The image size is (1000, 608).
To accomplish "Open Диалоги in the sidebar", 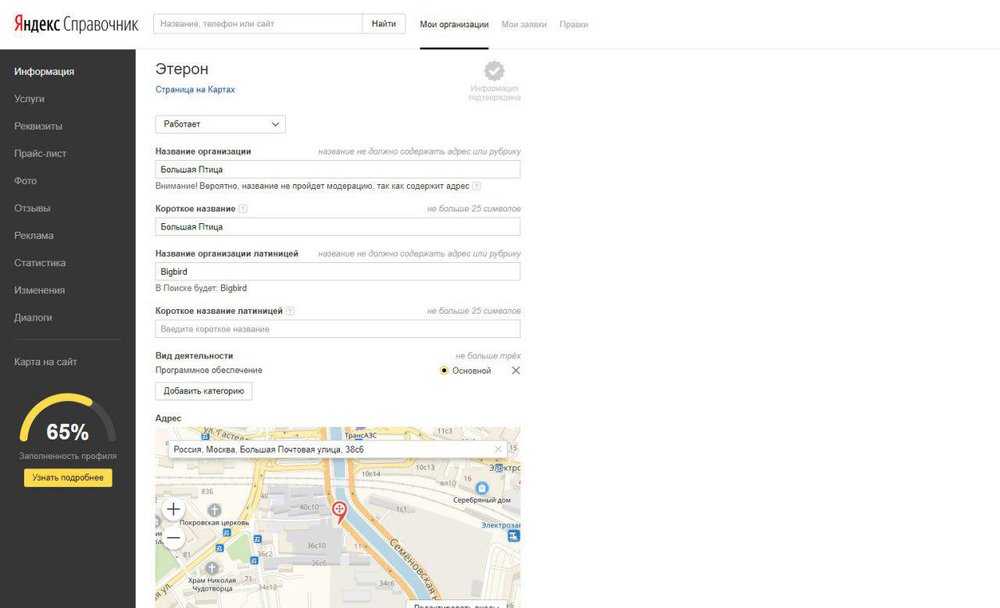I will (x=33, y=318).
